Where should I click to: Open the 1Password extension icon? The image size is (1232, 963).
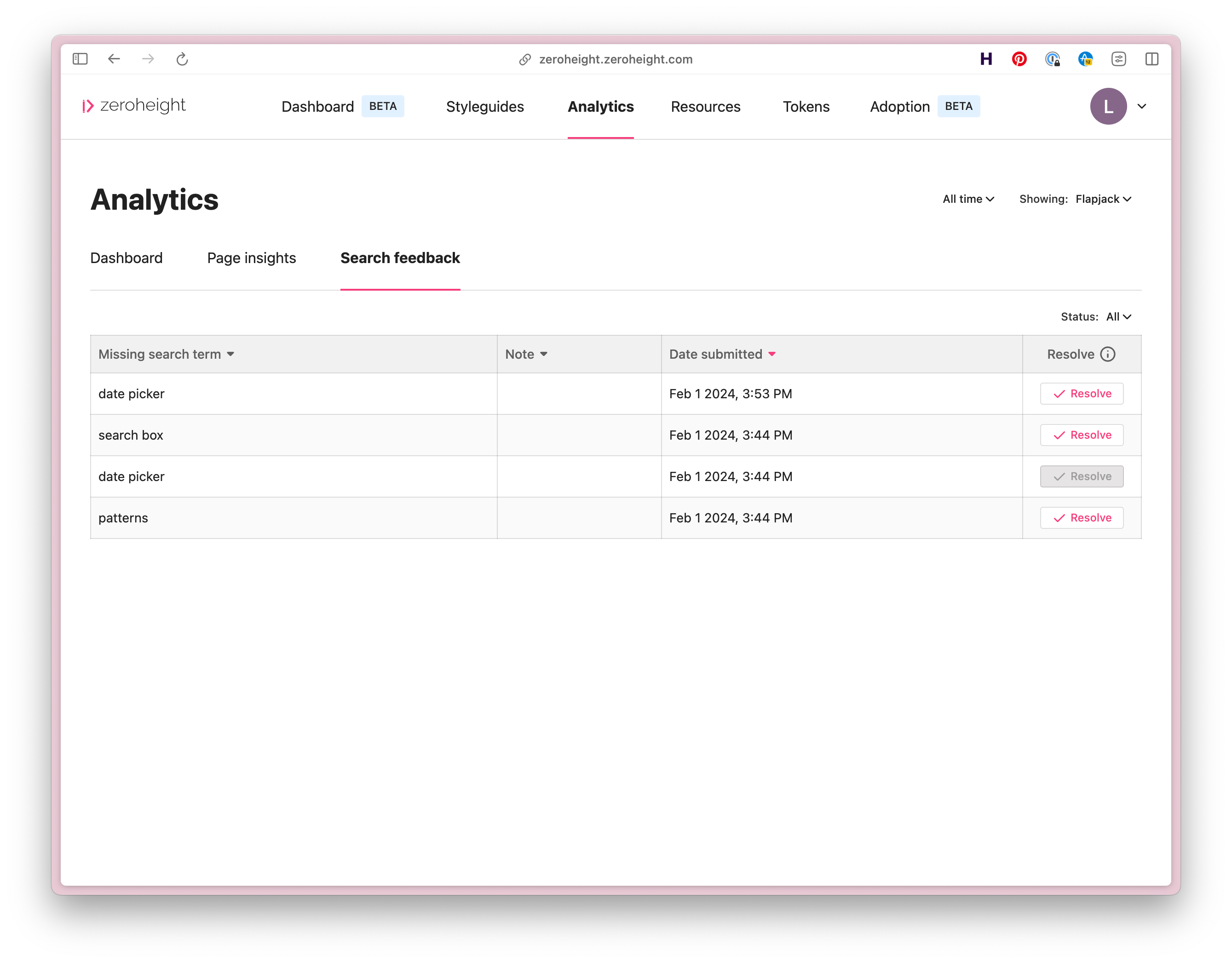(1053, 59)
